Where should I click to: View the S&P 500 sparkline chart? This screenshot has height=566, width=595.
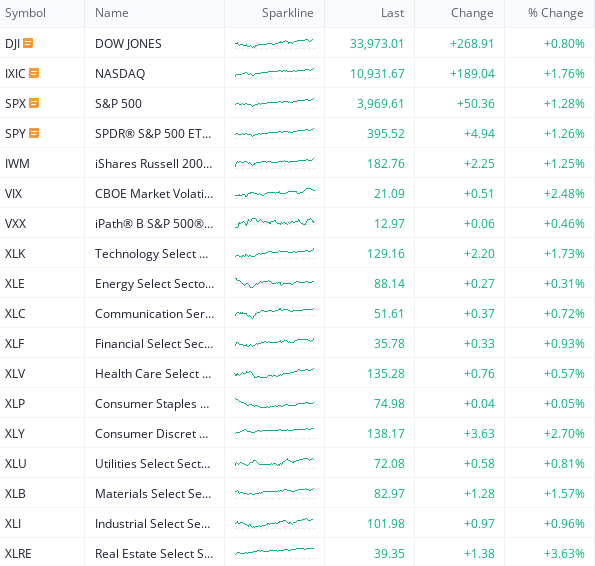[x=275, y=103]
